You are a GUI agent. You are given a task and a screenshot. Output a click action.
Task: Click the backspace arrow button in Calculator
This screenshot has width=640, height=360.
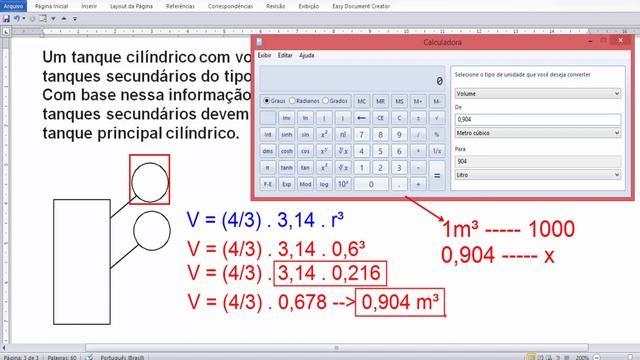(x=362, y=118)
